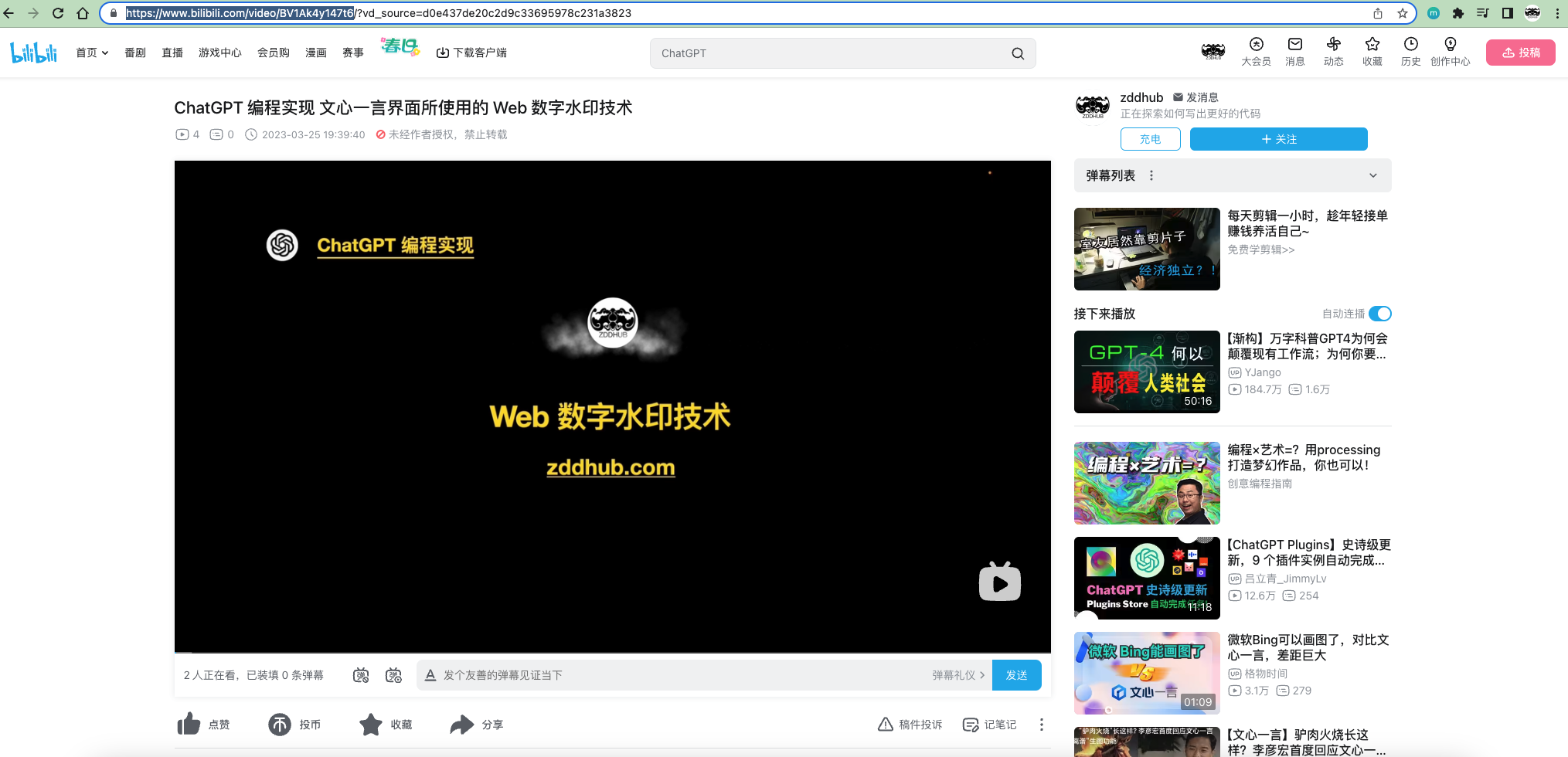The image size is (1568, 757).
Task: Collapse the 弹幕列表 panel chevron
Action: click(1372, 175)
